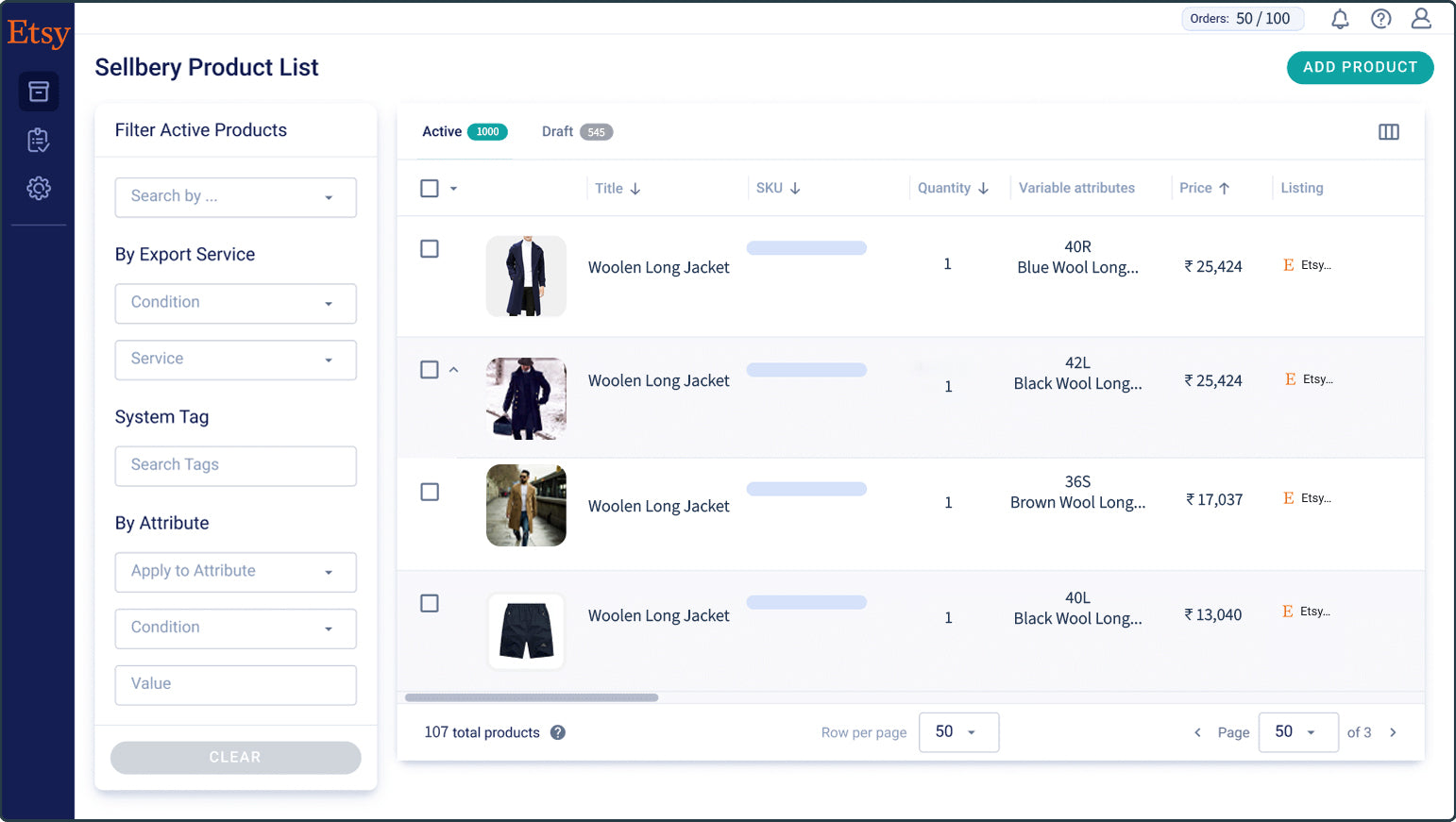Tick the select-all header checkbox

[x=430, y=189]
